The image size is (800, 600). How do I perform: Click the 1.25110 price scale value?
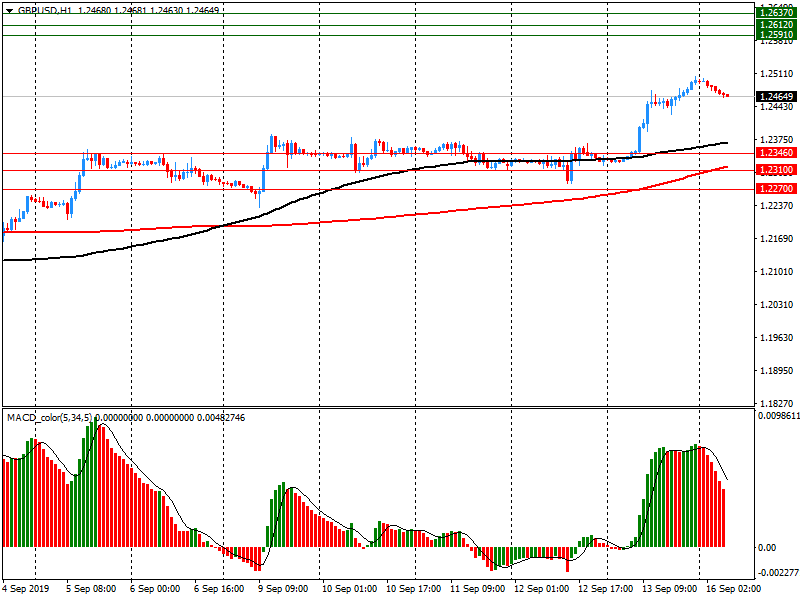tap(777, 74)
